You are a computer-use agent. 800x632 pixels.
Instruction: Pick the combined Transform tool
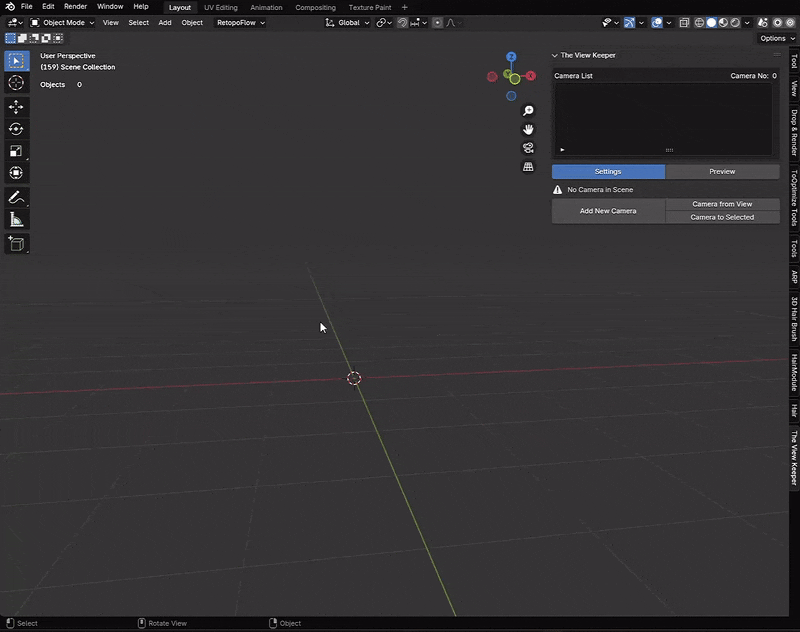[x=16, y=173]
